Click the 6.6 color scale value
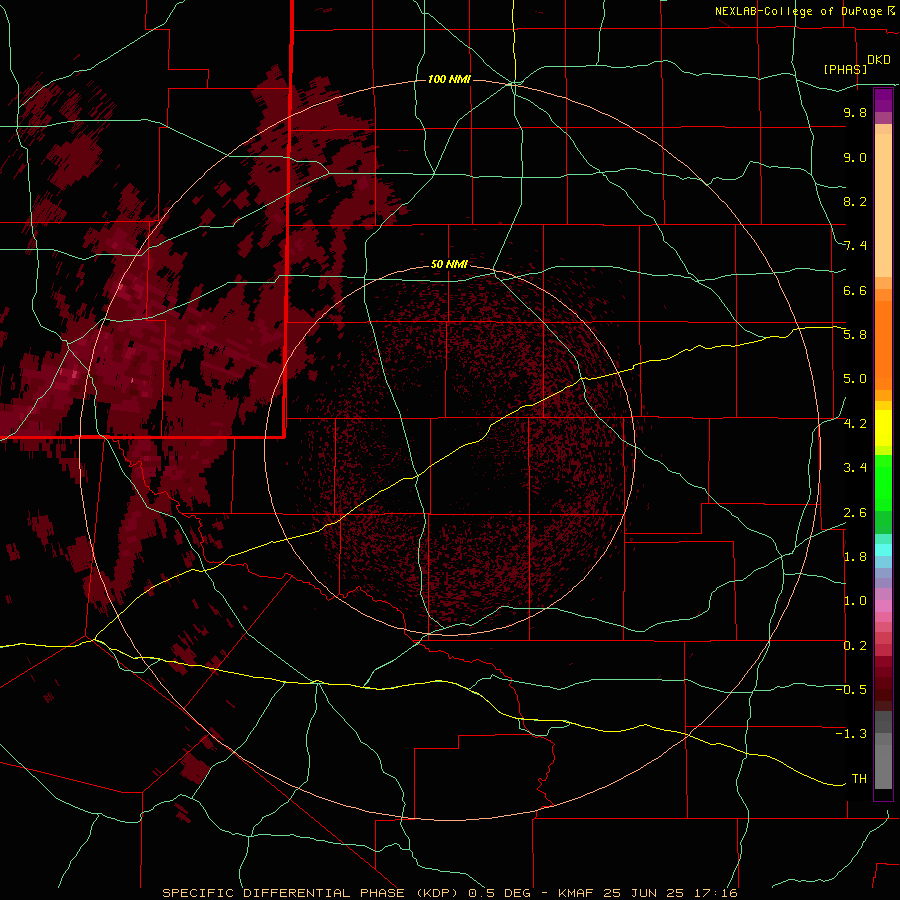 coord(855,290)
